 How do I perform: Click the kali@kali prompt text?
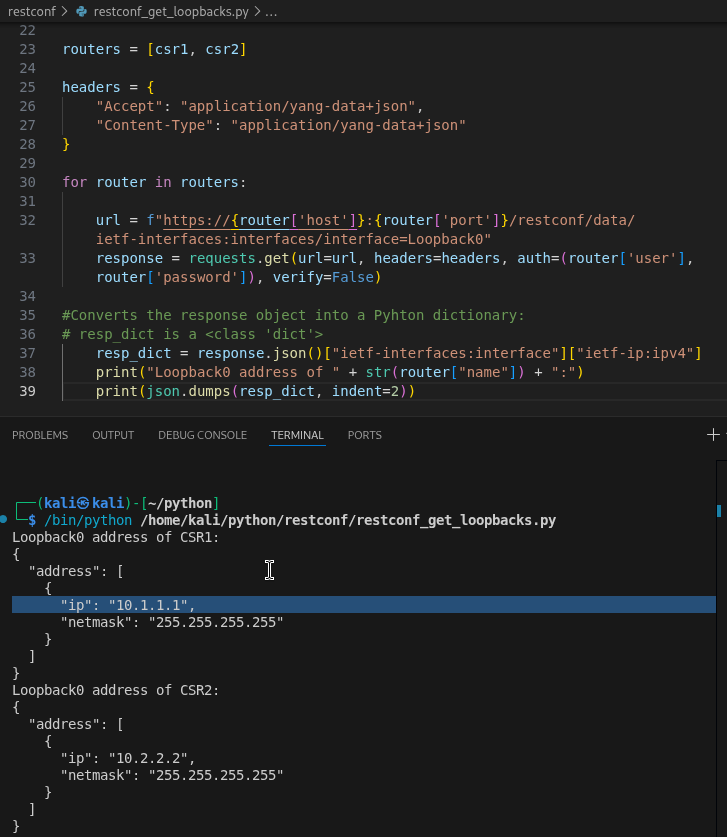coord(84,503)
